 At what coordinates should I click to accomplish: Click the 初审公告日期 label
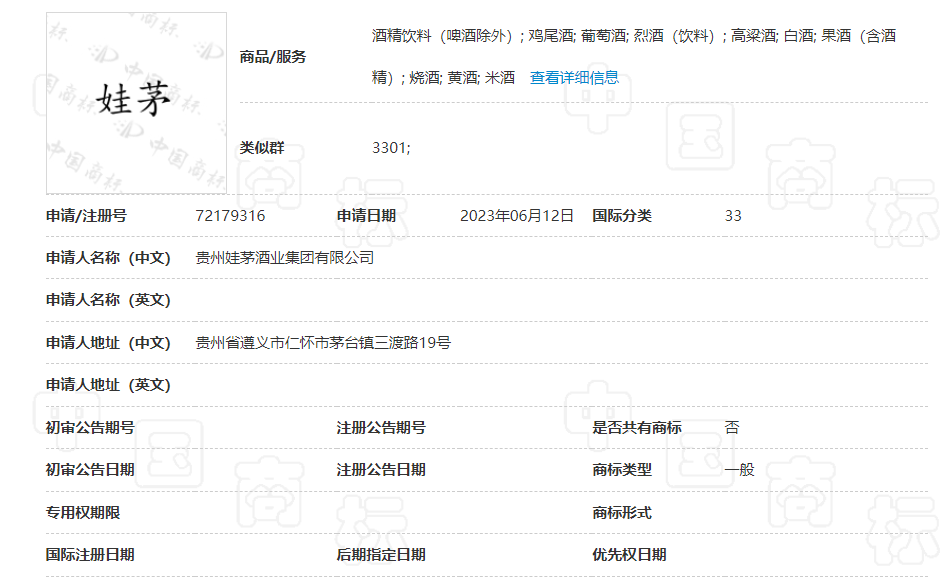pos(90,470)
